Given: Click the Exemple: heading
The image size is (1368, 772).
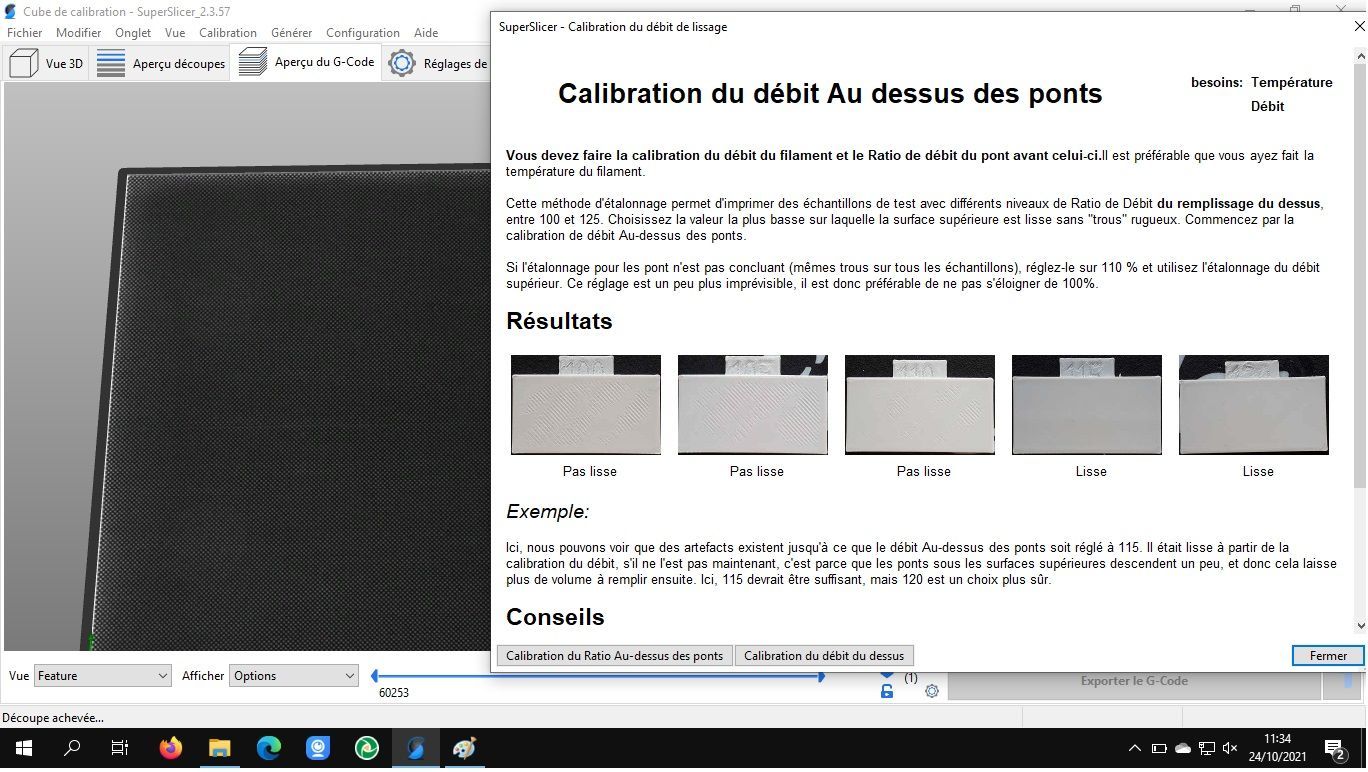Looking at the screenshot, I should 548,511.
